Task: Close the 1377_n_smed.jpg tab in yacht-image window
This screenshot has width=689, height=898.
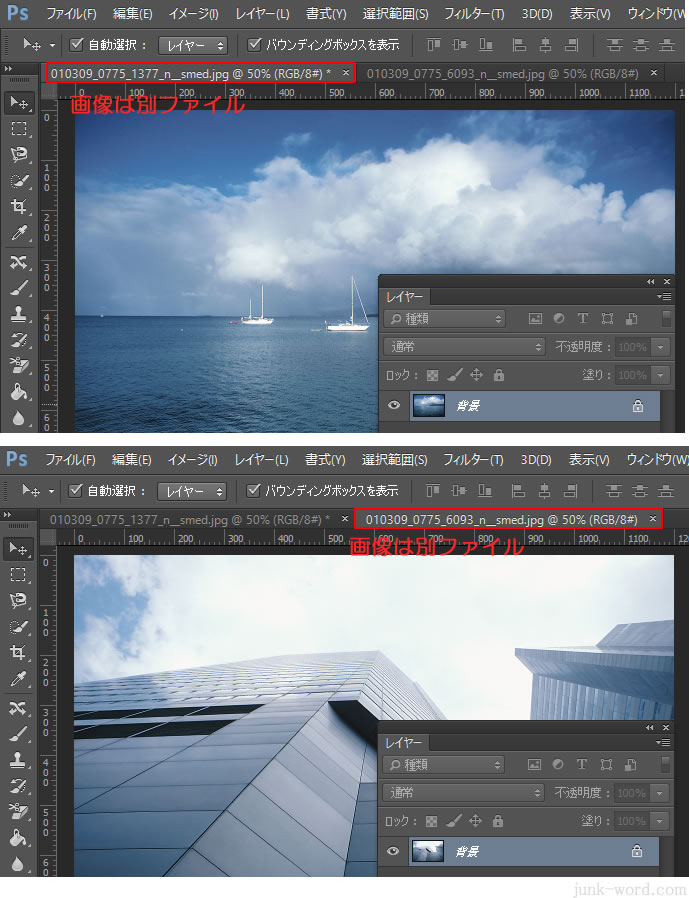Action: click(x=346, y=73)
